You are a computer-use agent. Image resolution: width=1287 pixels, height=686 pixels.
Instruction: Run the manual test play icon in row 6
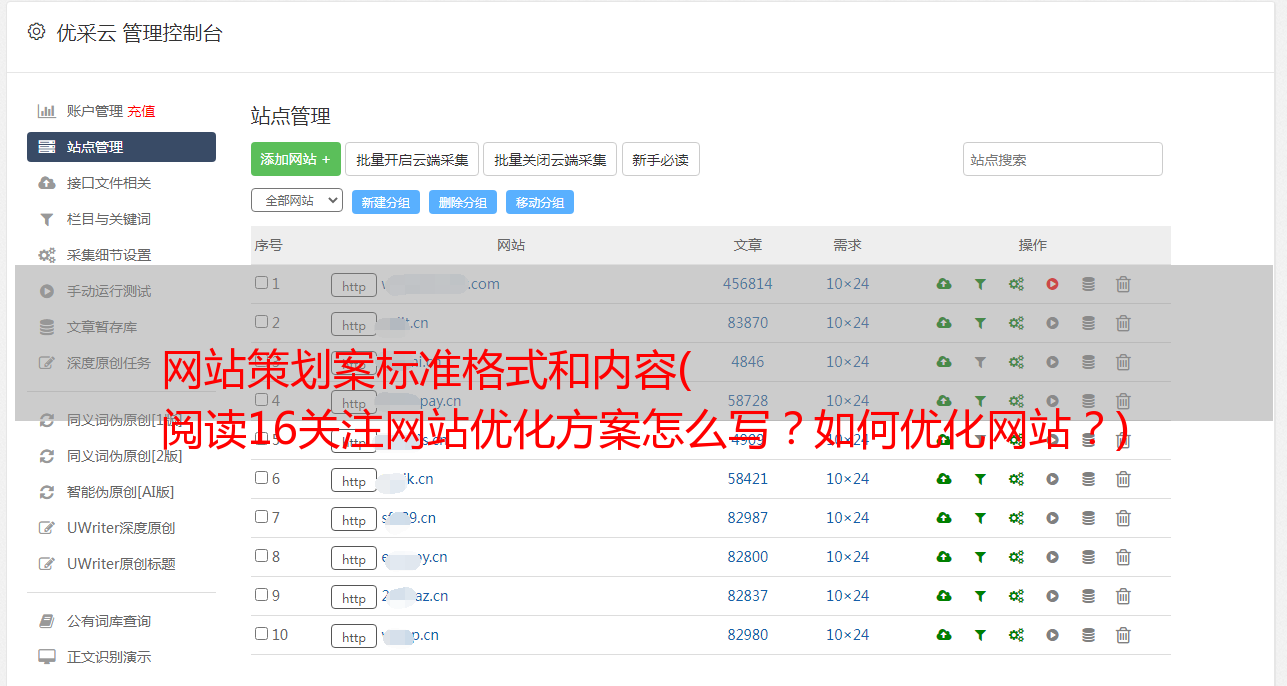click(1052, 479)
